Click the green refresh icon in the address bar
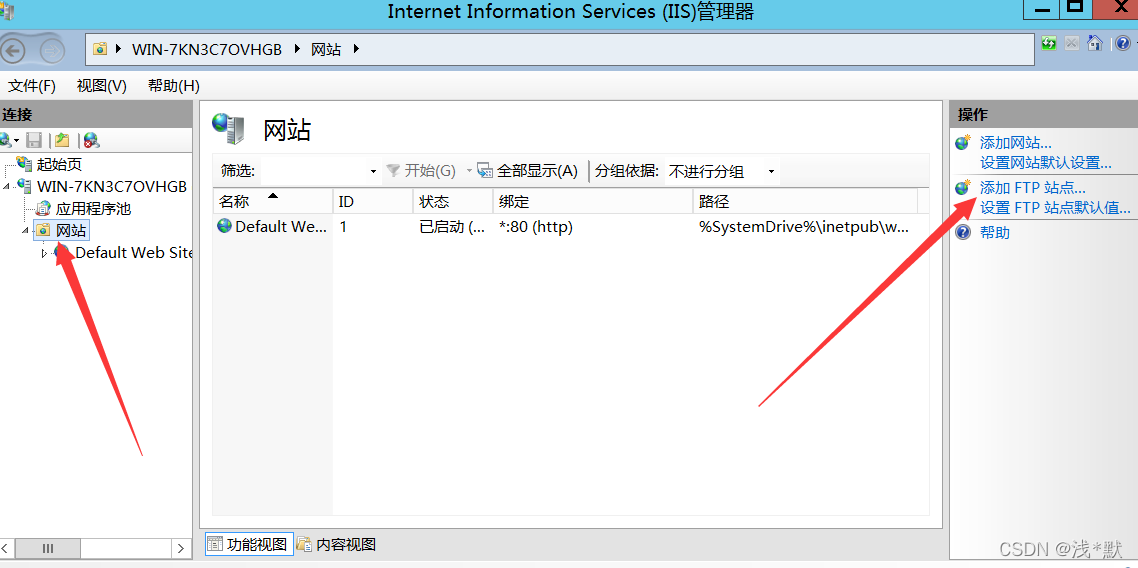 1049,44
